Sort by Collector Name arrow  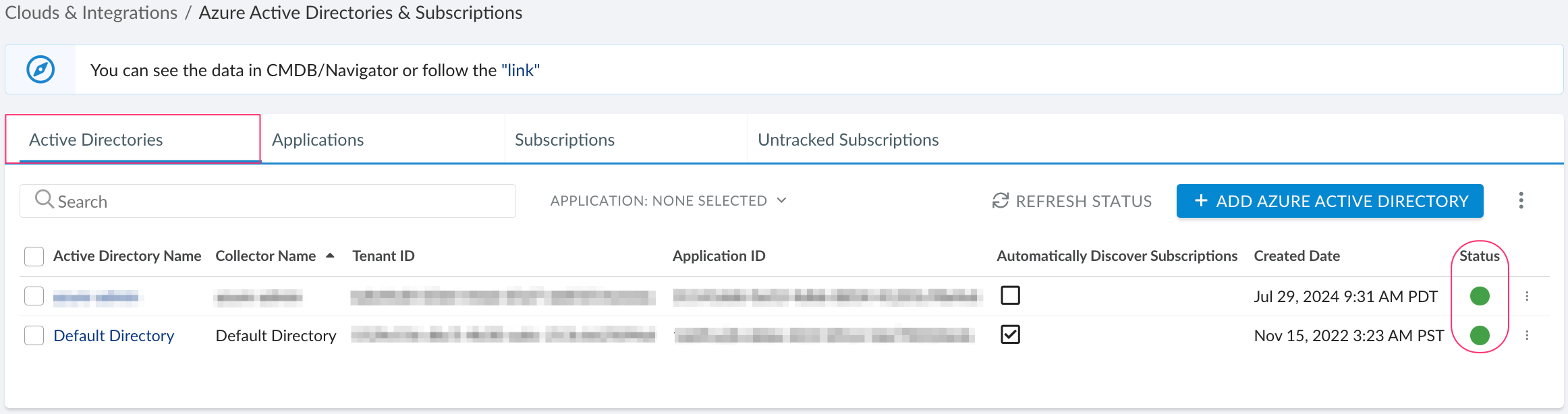330,256
